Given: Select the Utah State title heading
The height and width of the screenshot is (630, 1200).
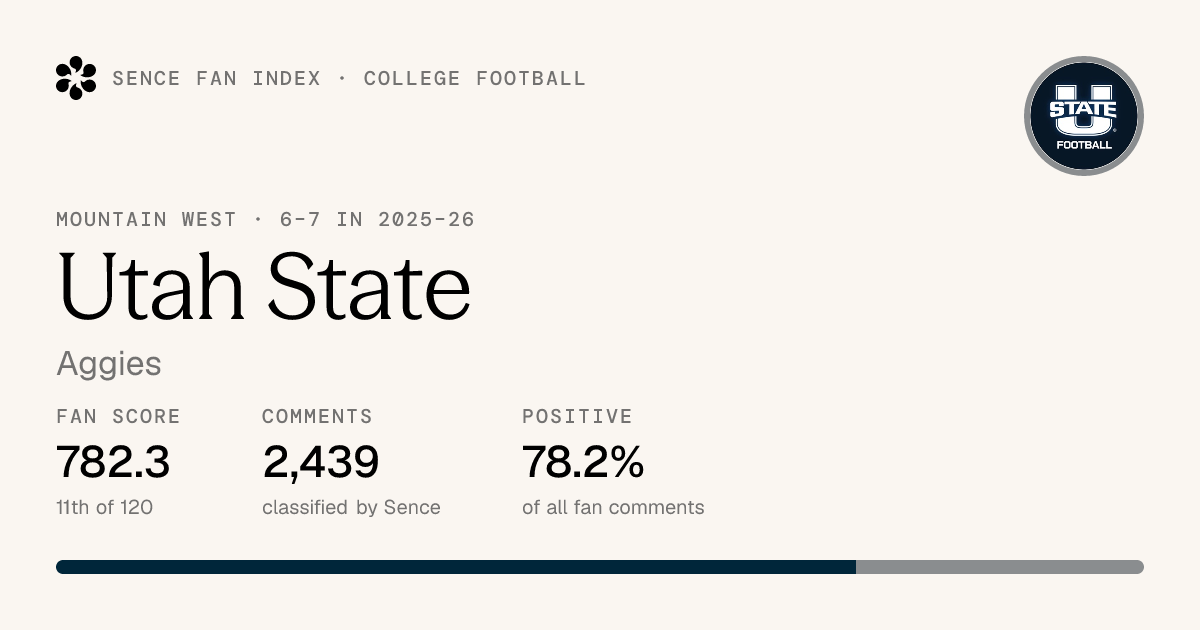Looking at the screenshot, I should point(264,286).
